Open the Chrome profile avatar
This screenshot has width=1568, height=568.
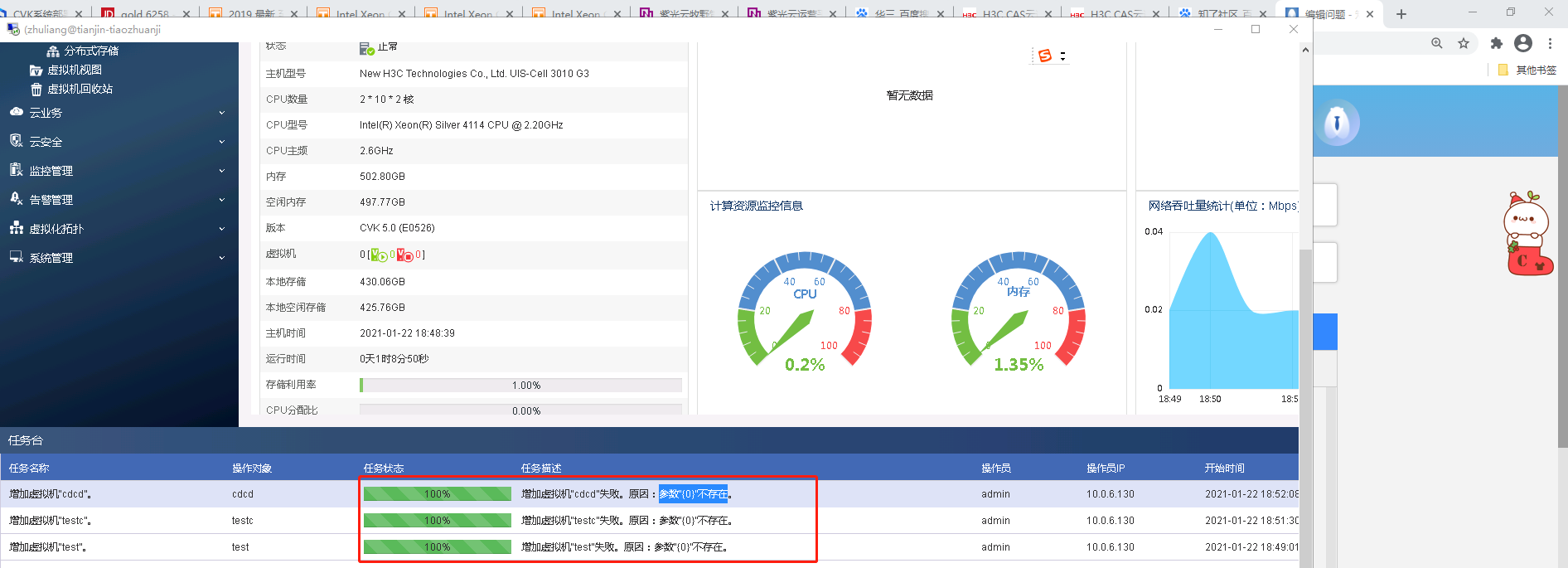pyautogui.click(x=1523, y=43)
